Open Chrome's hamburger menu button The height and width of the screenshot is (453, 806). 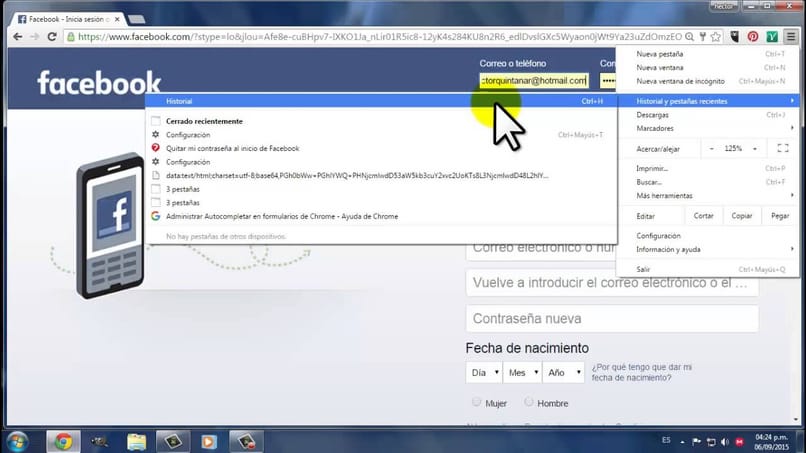[791, 37]
